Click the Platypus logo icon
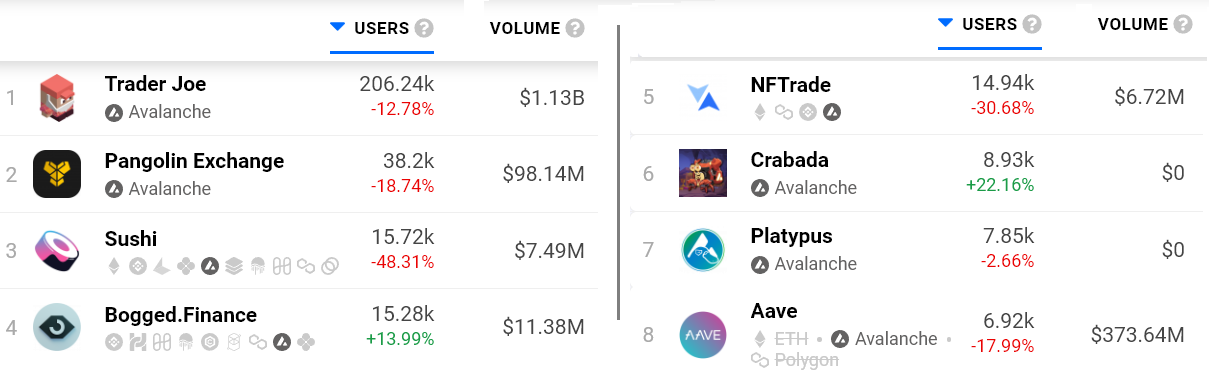Viewport: 1209px width, 378px height. 703,250
